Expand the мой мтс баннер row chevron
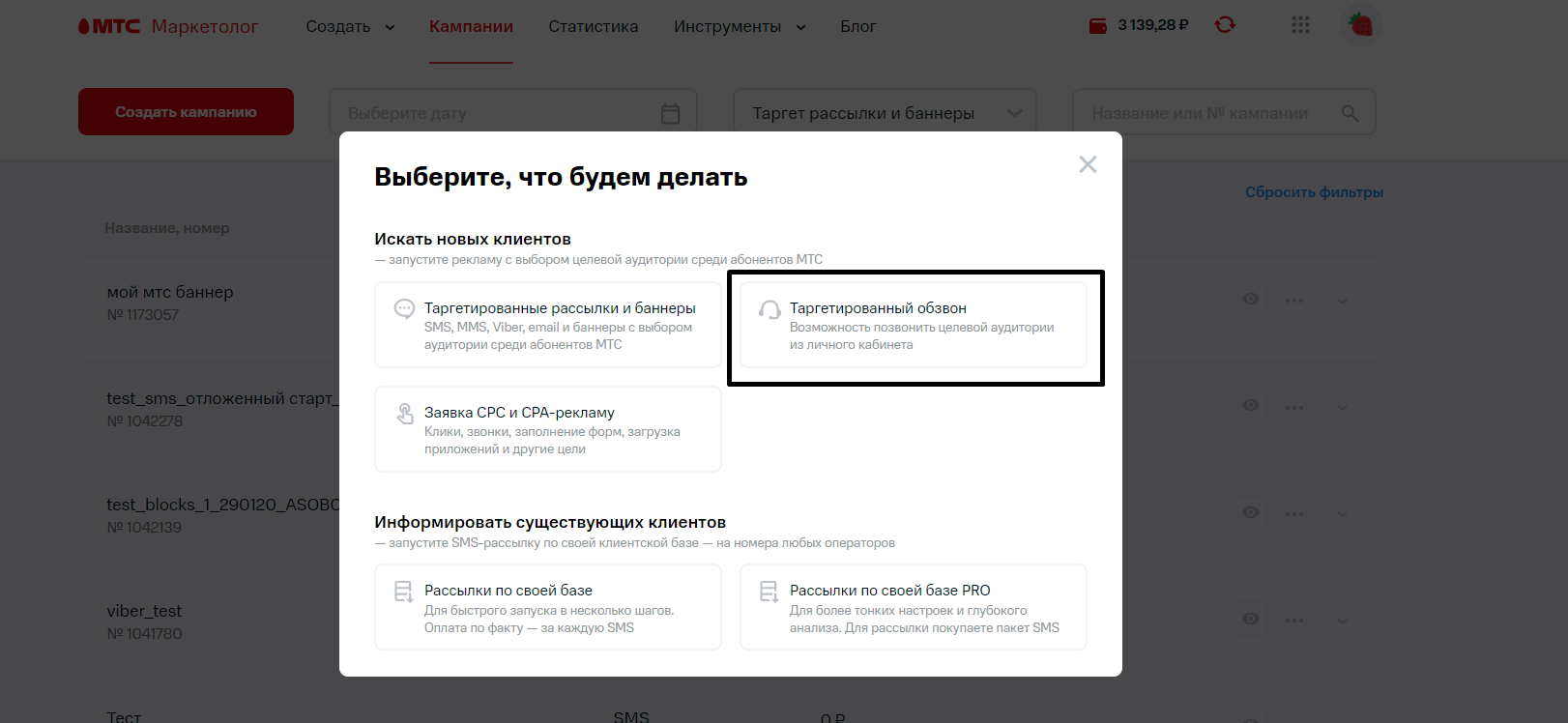The image size is (1568, 723). pyautogui.click(x=1342, y=301)
